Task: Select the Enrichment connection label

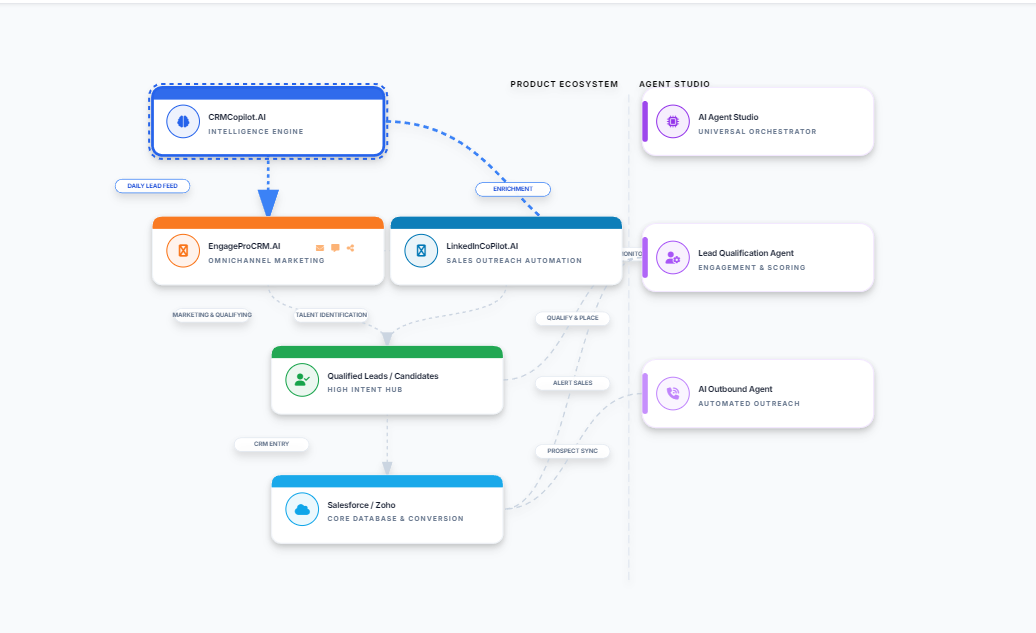Action: pos(512,188)
